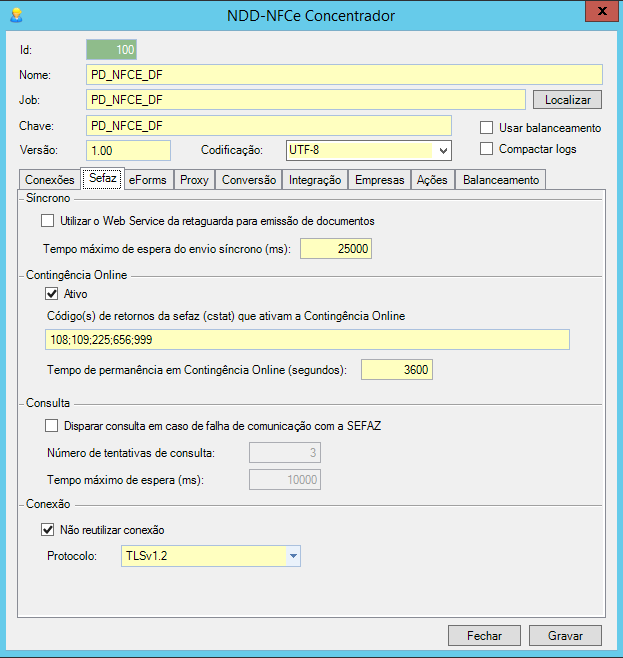
Task: Go to the Balanceamento tab
Action: tap(501, 180)
